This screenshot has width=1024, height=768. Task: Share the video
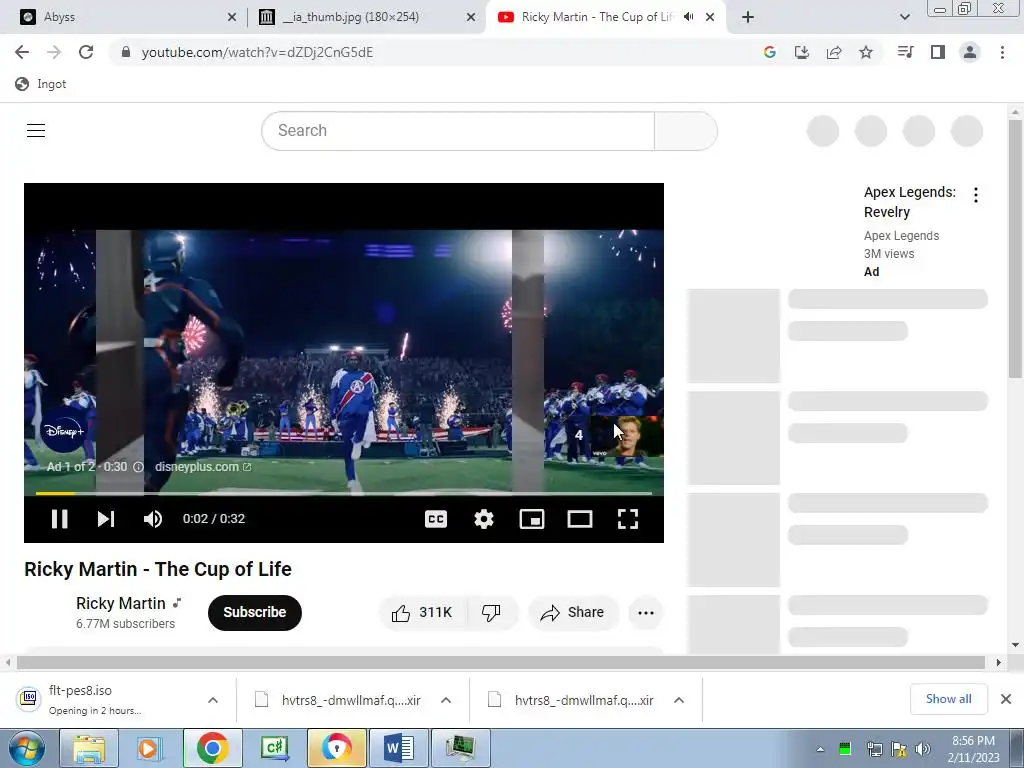(573, 613)
